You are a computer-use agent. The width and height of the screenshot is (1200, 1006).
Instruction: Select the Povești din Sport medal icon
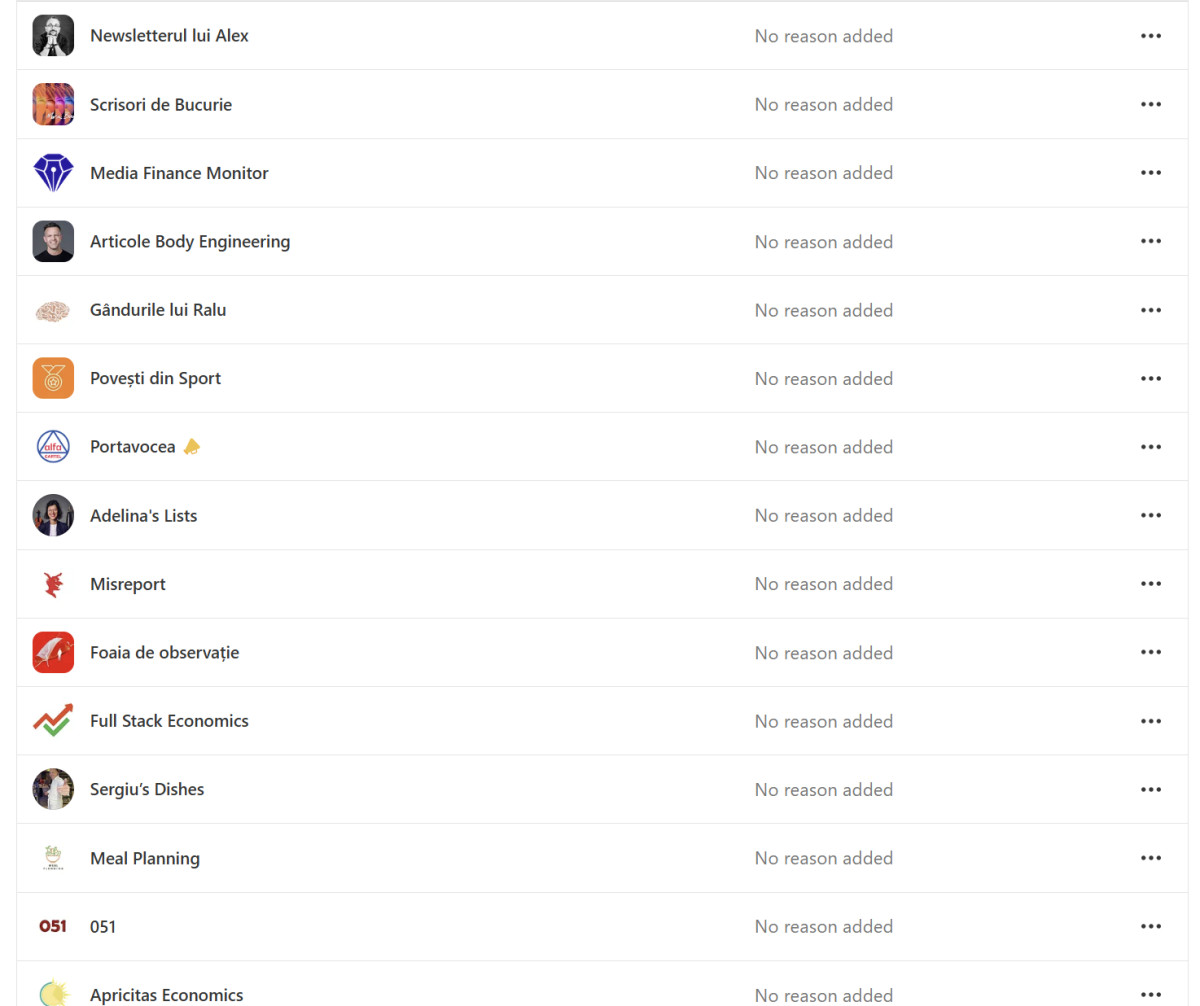click(53, 378)
